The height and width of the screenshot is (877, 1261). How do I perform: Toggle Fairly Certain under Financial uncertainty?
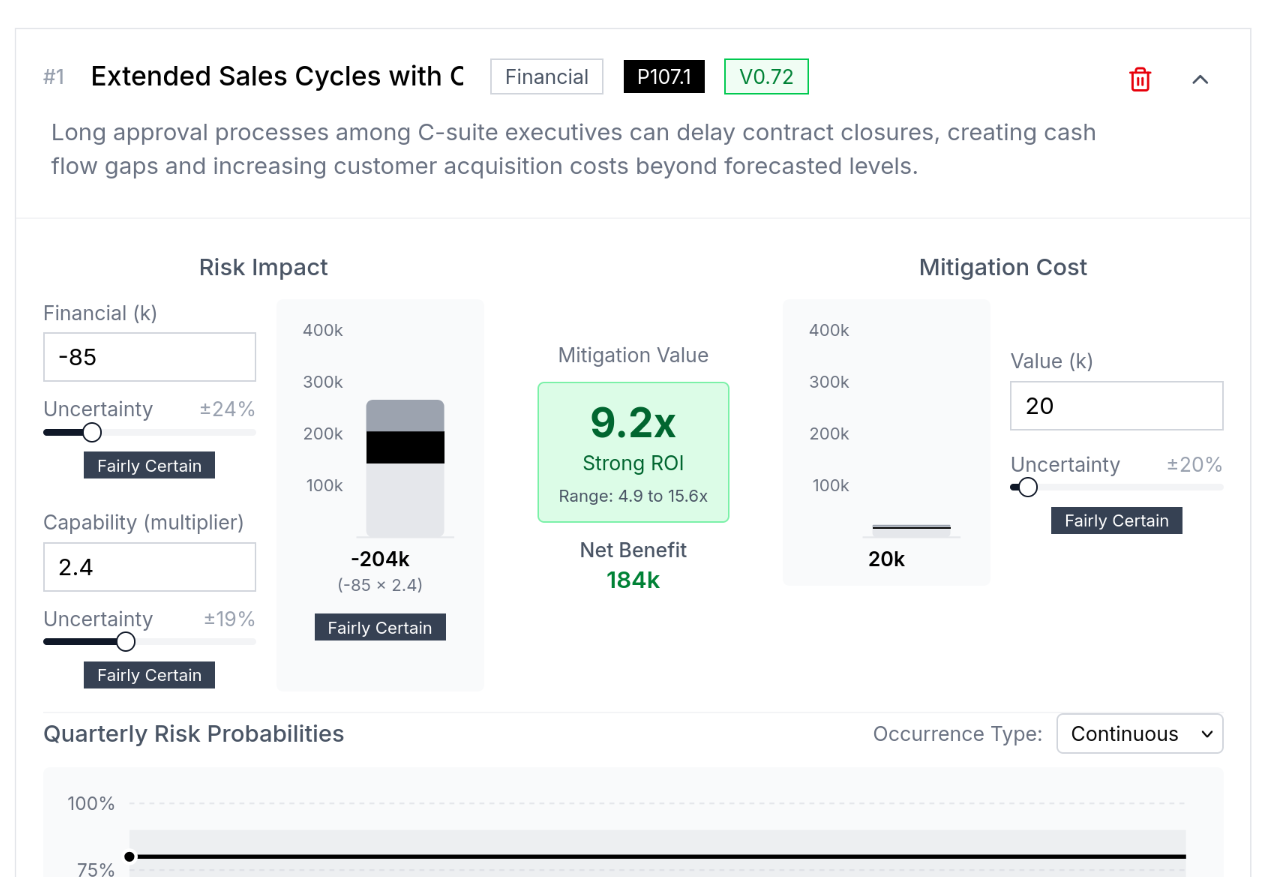click(149, 464)
